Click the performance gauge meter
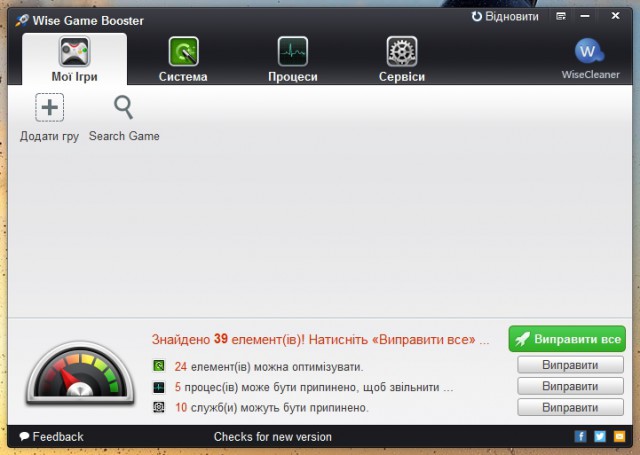This screenshot has height=455, width=640. [x=80, y=373]
